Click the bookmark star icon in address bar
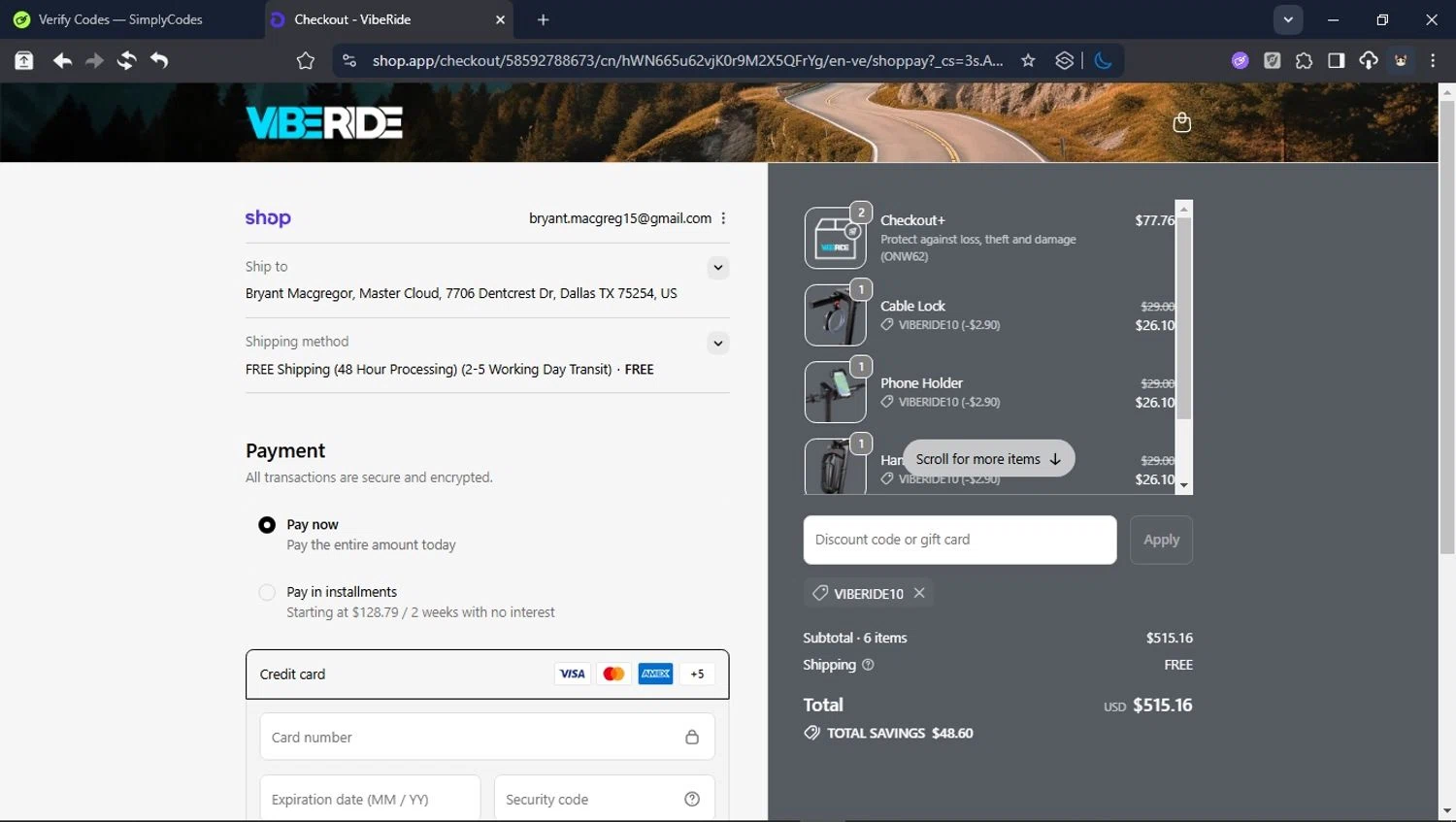 pos(1028,60)
